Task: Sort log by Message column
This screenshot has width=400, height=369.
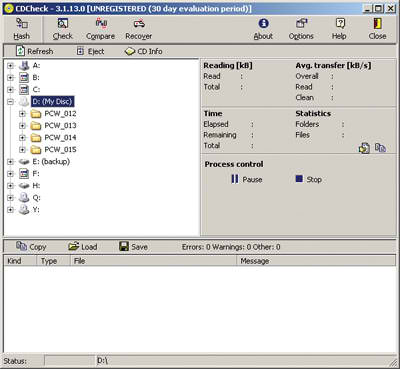Action: (x=316, y=261)
